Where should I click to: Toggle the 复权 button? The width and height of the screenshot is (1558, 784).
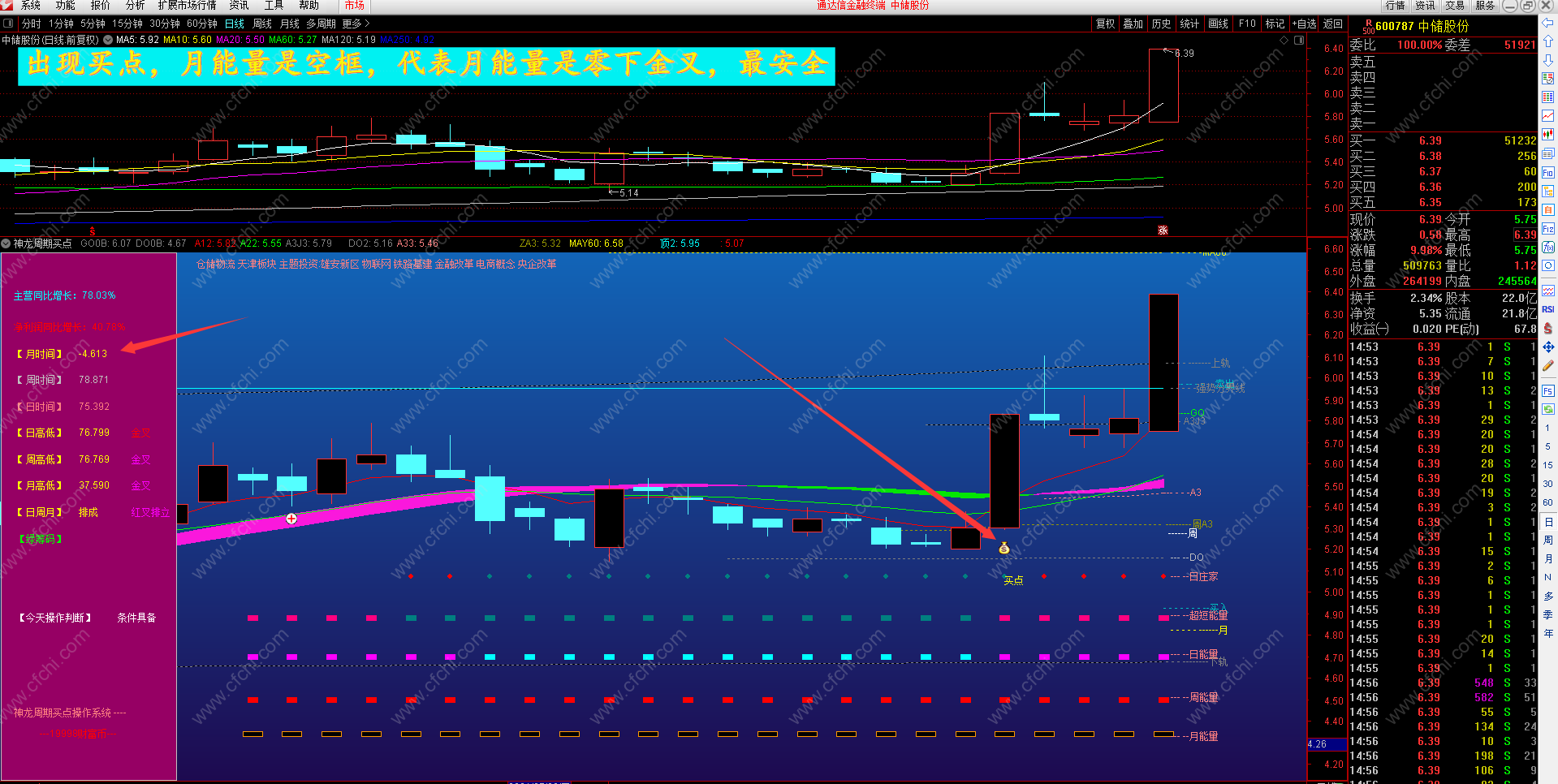[1106, 24]
